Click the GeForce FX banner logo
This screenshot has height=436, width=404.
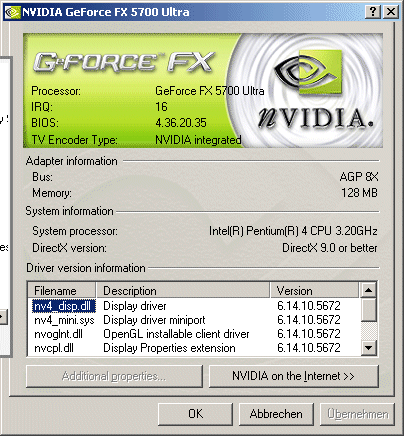pyautogui.click(x=124, y=62)
